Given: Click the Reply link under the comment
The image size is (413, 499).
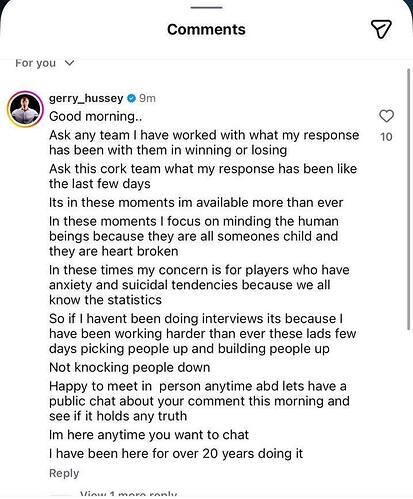Looking at the screenshot, I should click(x=64, y=473).
